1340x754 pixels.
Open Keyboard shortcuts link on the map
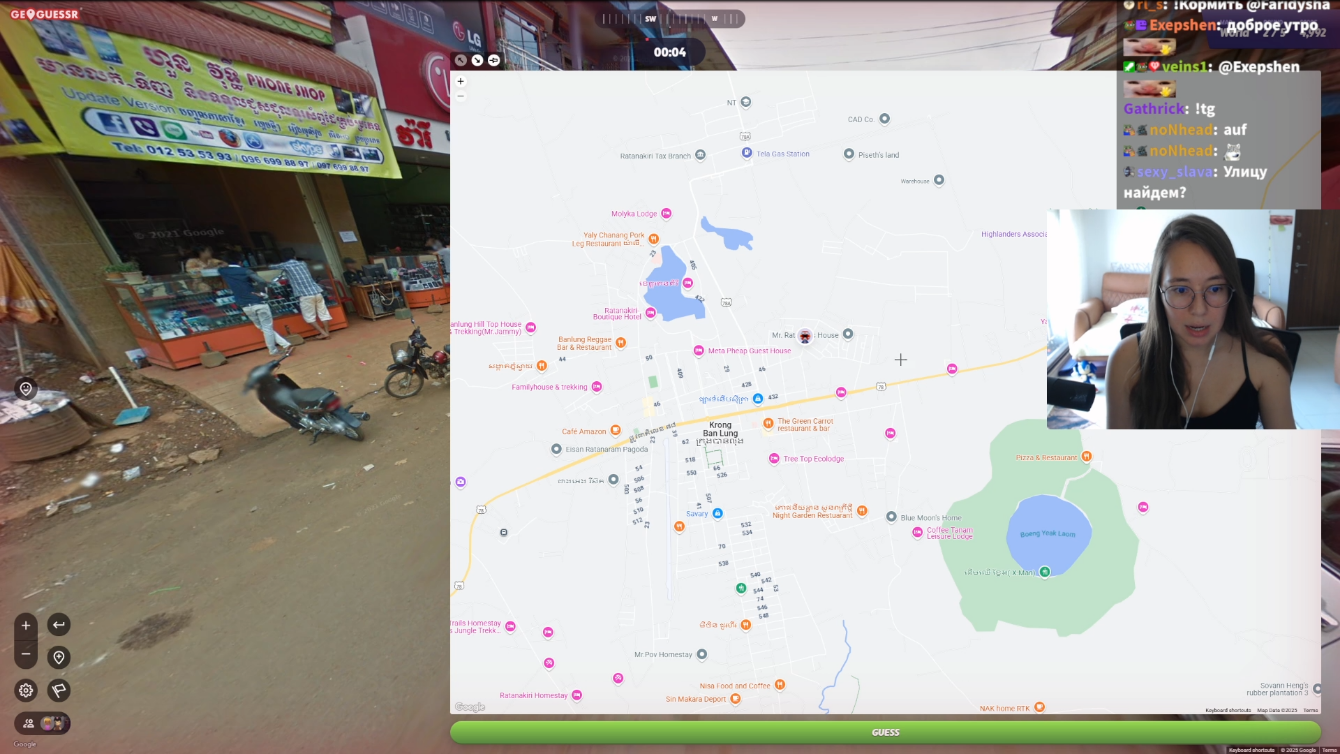1228,710
